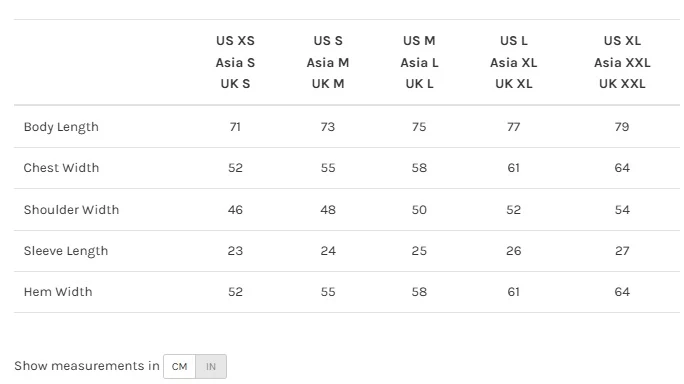
Task: Select the US M Asia L header
Action: click(419, 62)
